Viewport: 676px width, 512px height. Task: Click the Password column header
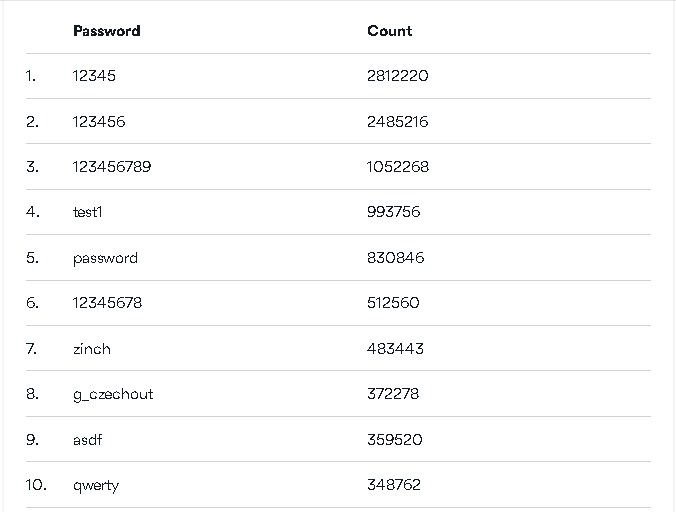click(106, 31)
